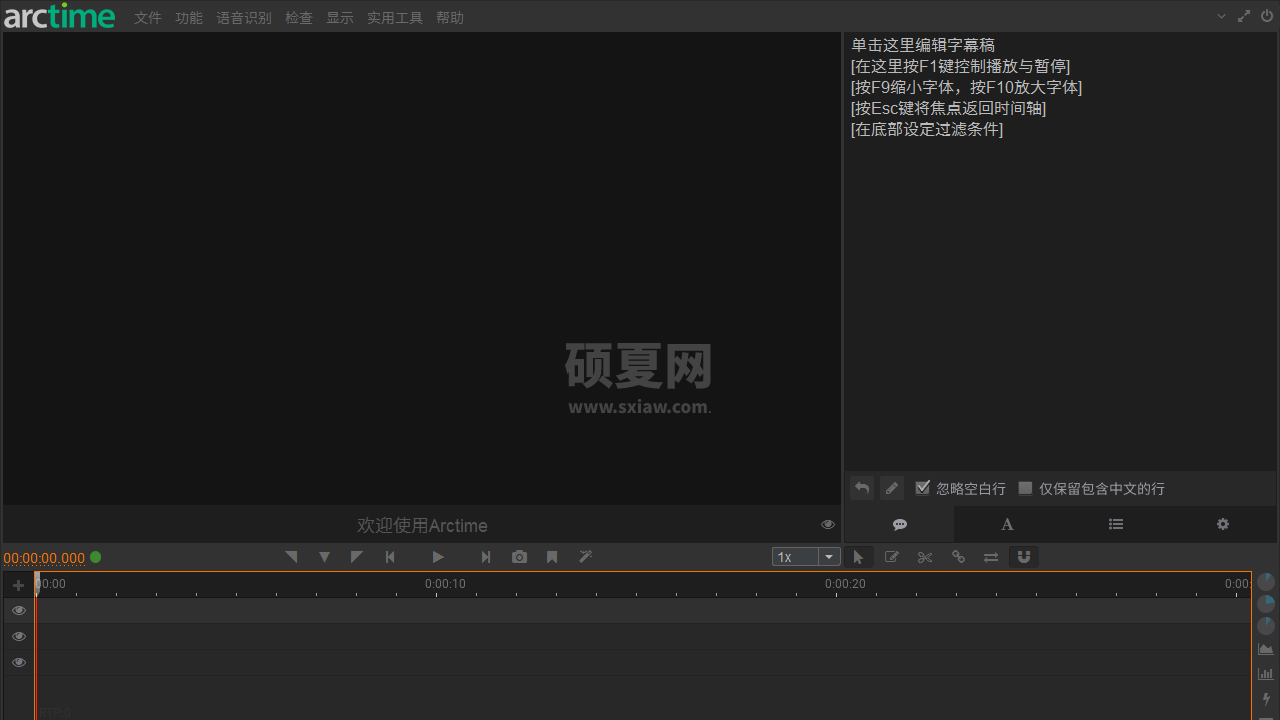Click the arctime logo
1280x720 pixels.
[59, 16]
